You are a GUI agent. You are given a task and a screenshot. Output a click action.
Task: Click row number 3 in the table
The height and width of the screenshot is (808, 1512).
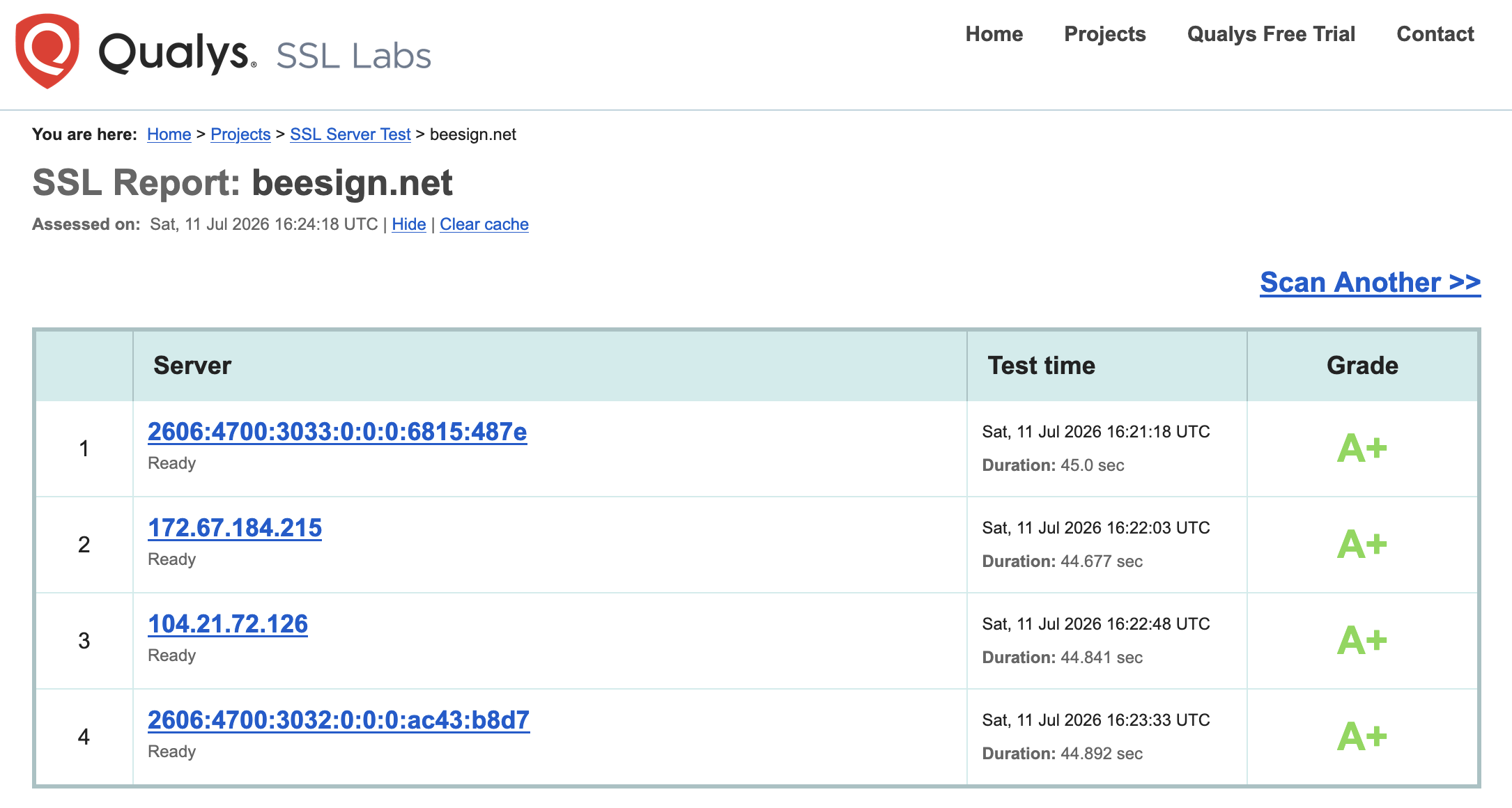(84, 641)
